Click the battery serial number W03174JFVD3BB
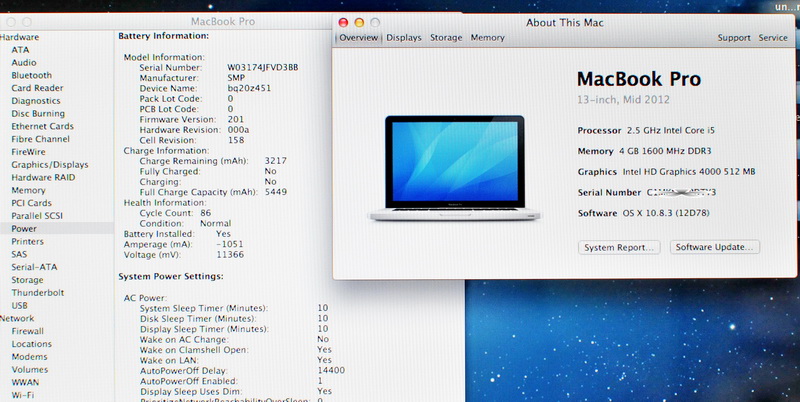The width and height of the screenshot is (800, 402). pyautogui.click(x=263, y=67)
